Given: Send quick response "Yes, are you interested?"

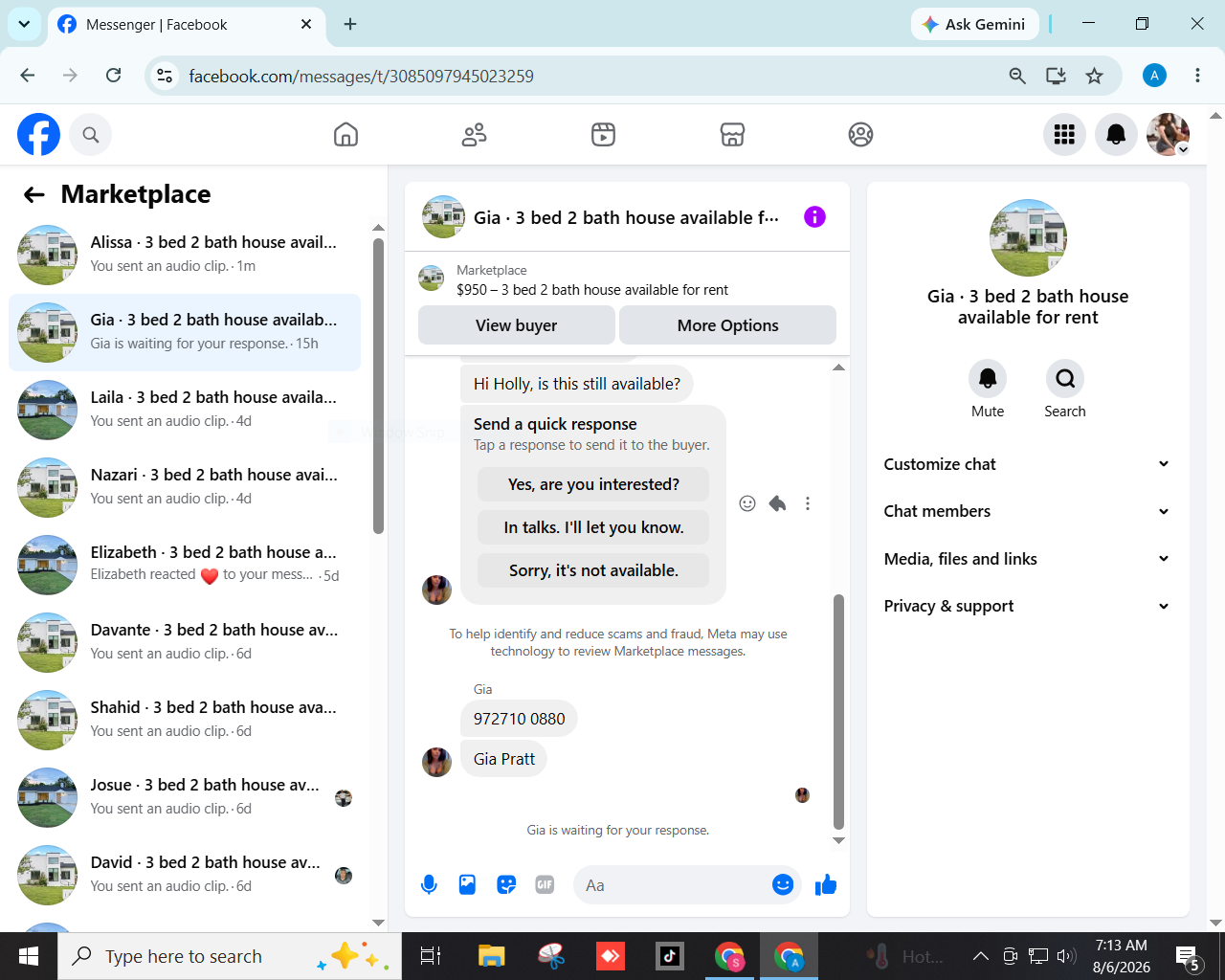Looking at the screenshot, I should tap(593, 484).
